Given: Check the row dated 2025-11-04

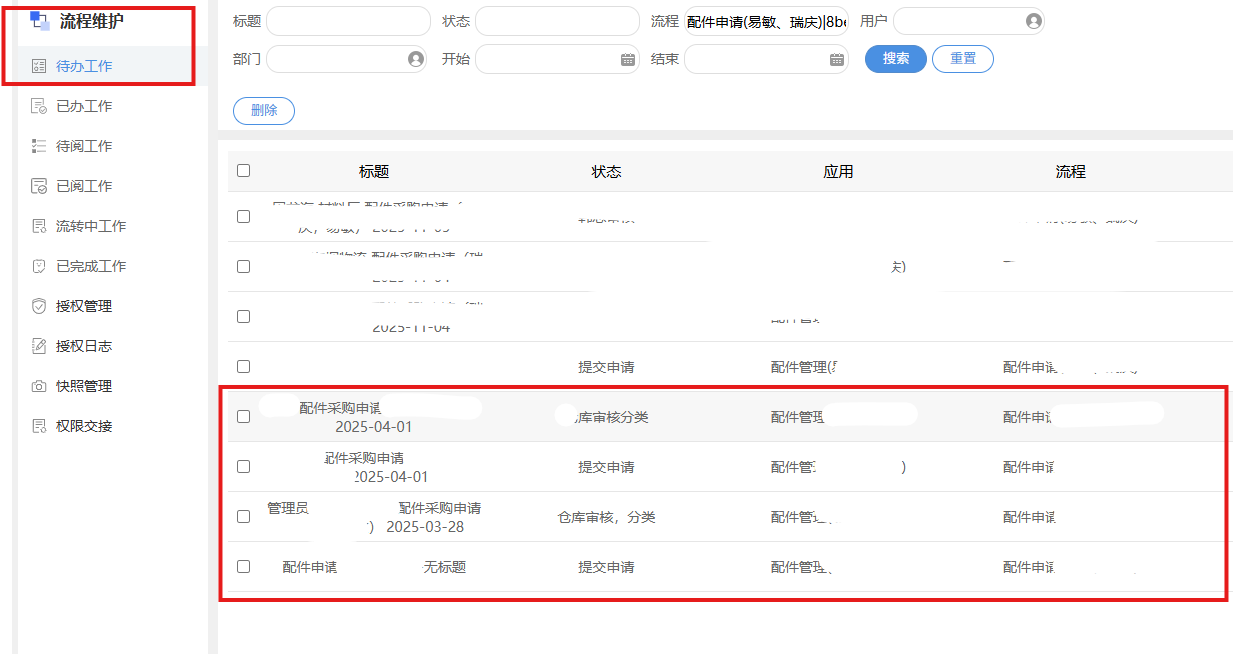Looking at the screenshot, I should [243, 316].
